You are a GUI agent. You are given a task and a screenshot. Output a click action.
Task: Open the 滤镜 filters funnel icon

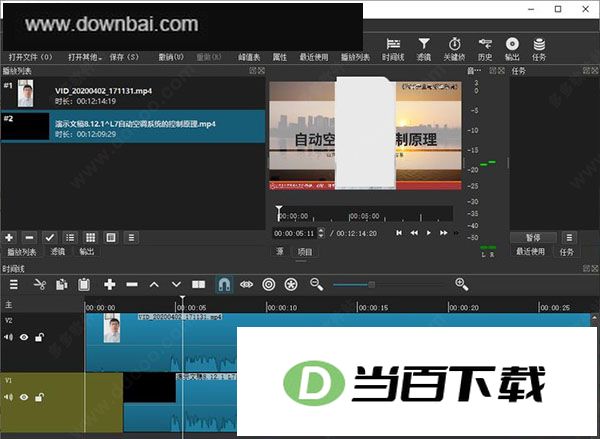click(x=424, y=44)
